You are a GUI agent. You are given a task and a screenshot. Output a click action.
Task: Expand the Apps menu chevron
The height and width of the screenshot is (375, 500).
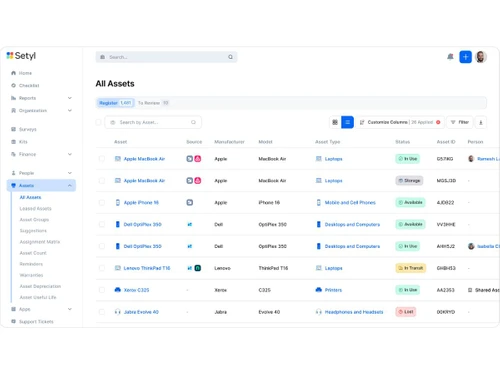click(x=70, y=309)
